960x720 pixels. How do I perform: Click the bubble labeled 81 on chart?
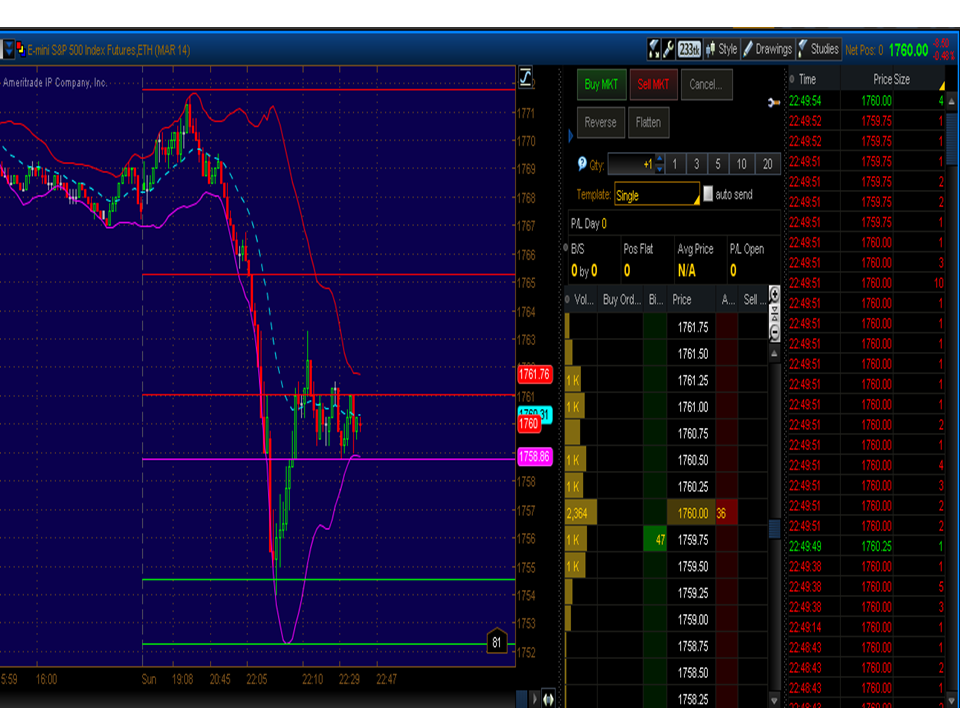click(497, 642)
